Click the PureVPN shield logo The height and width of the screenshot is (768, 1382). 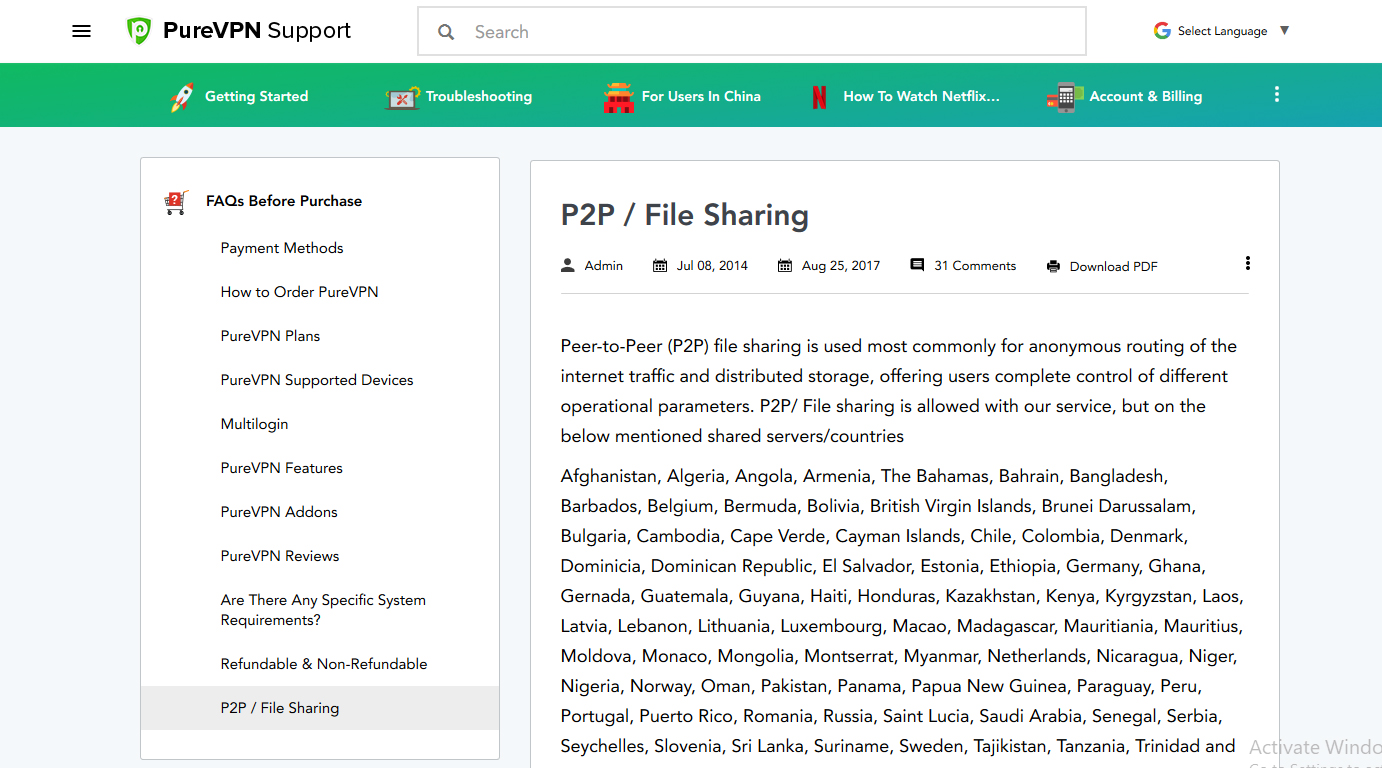coord(138,31)
